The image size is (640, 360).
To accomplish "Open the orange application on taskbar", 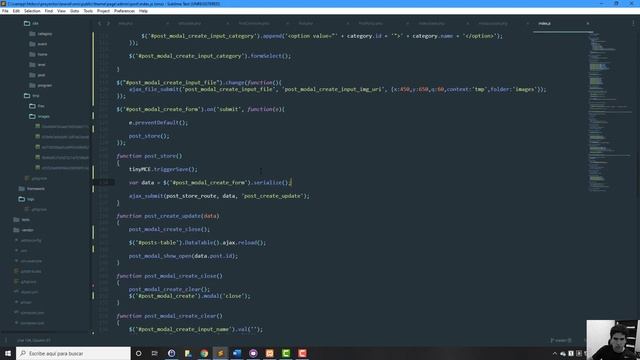I will [x=269, y=353].
